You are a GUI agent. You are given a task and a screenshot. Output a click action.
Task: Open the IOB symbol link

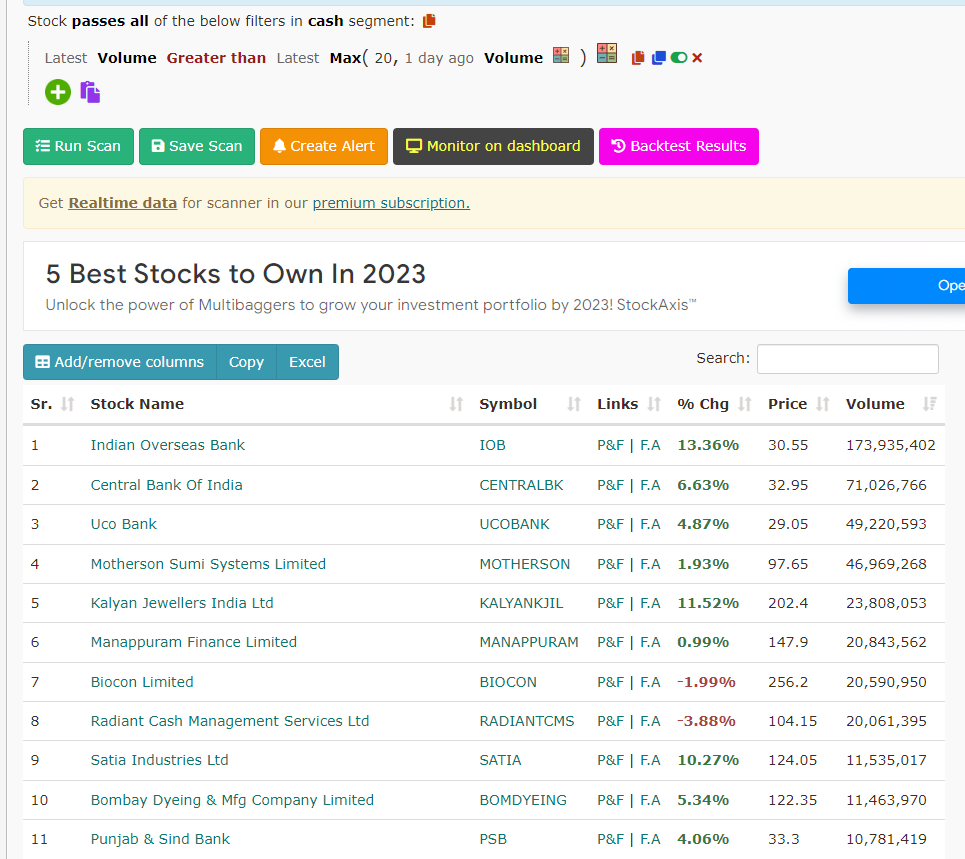(492, 445)
